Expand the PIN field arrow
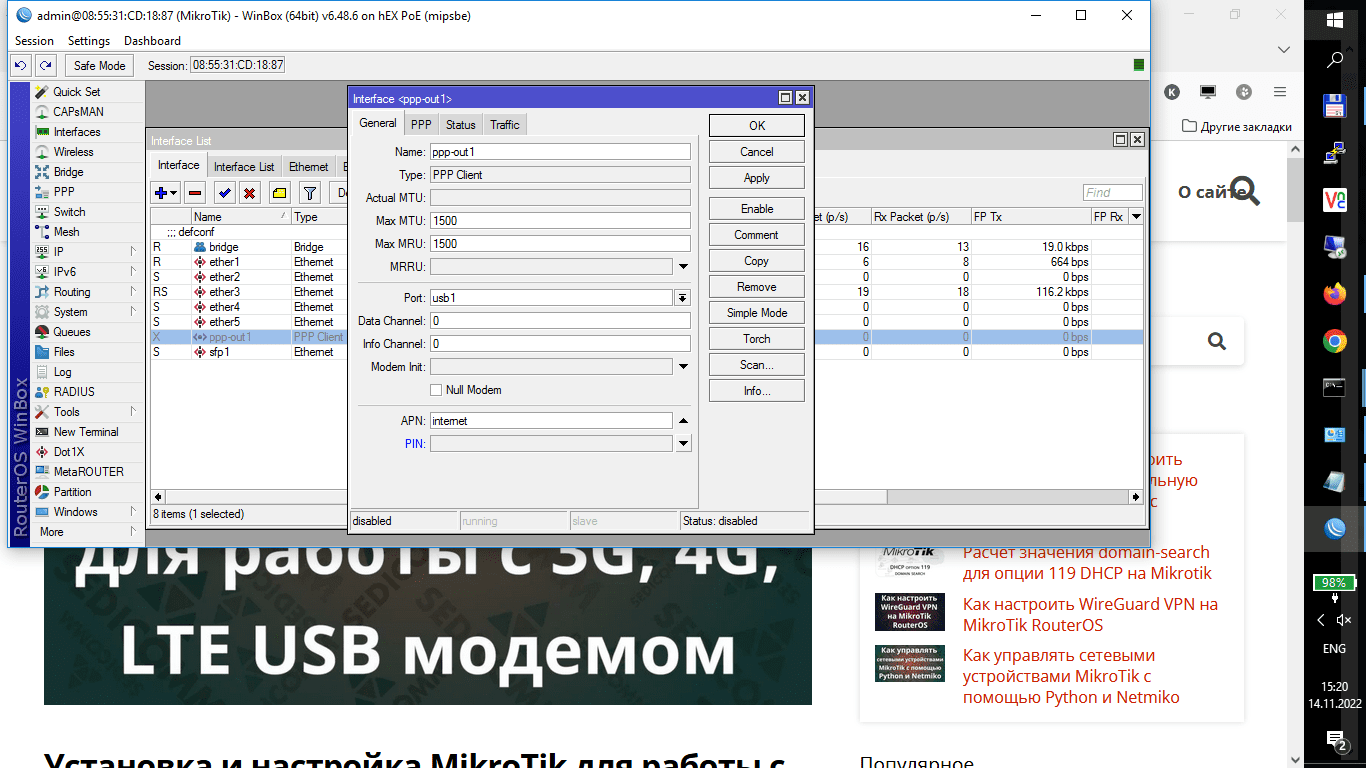The image size is (1366, 768). 684,444
